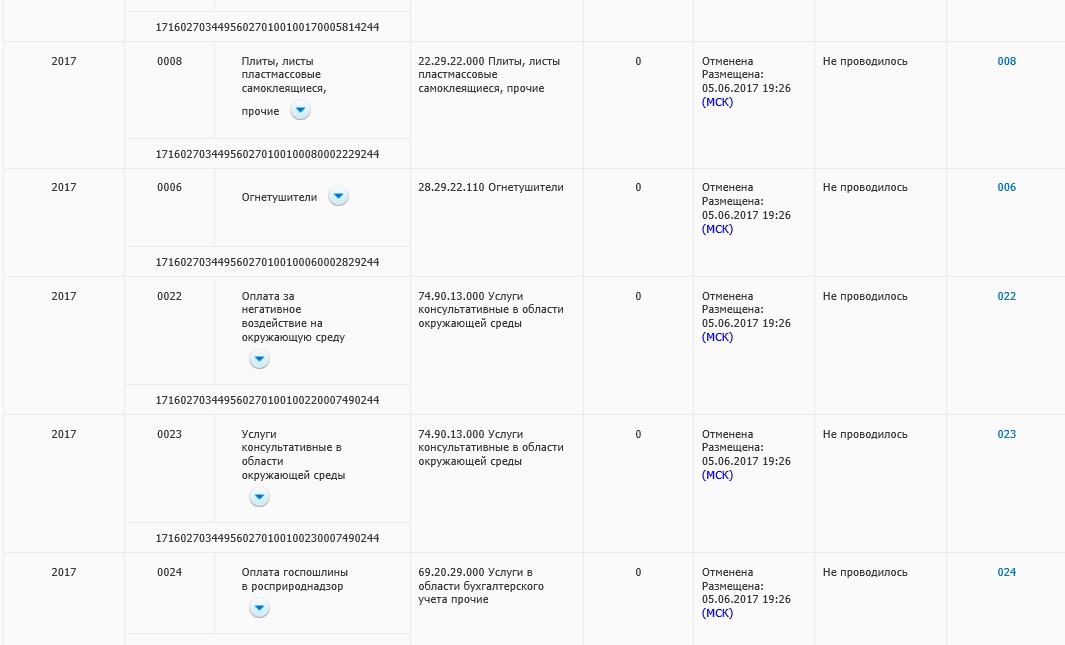
Task: Open position link 023
Action: click(1007, 434)
